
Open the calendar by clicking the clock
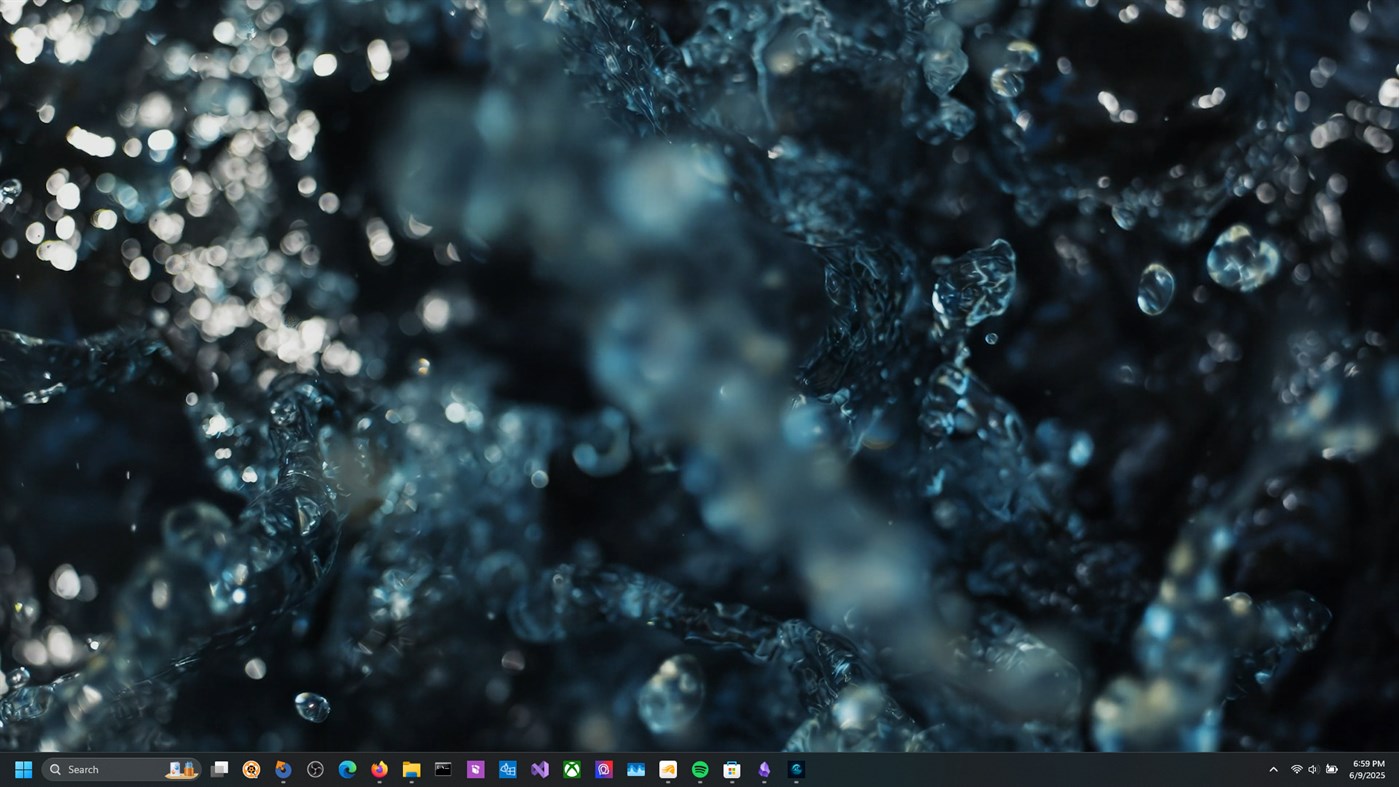coord(1365,769)
